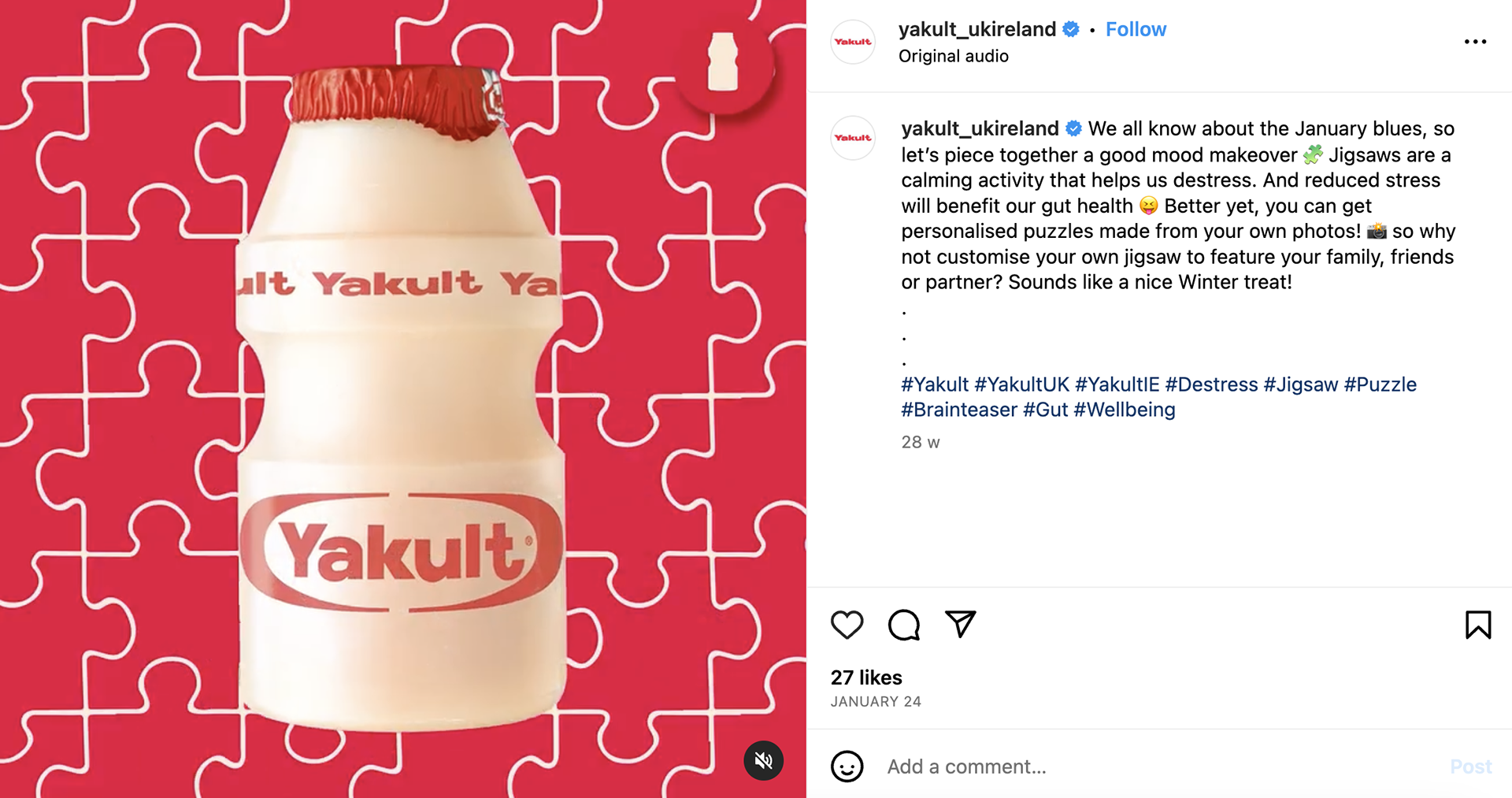The width and height of the screenshot is (1512, 798).
Task: Open the #Jigsaw hashtag
Action: click(1300, 384)
